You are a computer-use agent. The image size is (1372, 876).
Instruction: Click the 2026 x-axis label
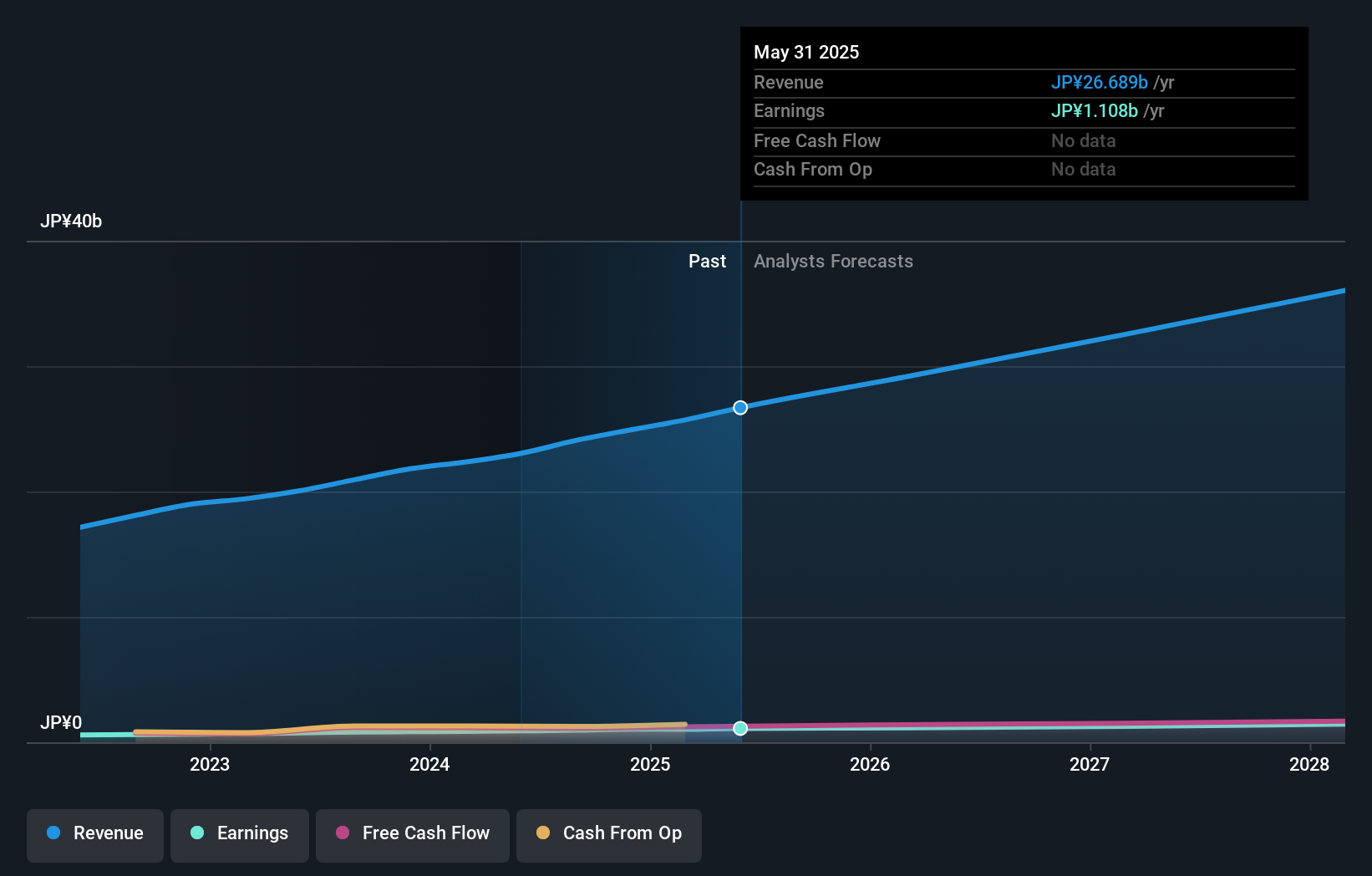point(870,764)
